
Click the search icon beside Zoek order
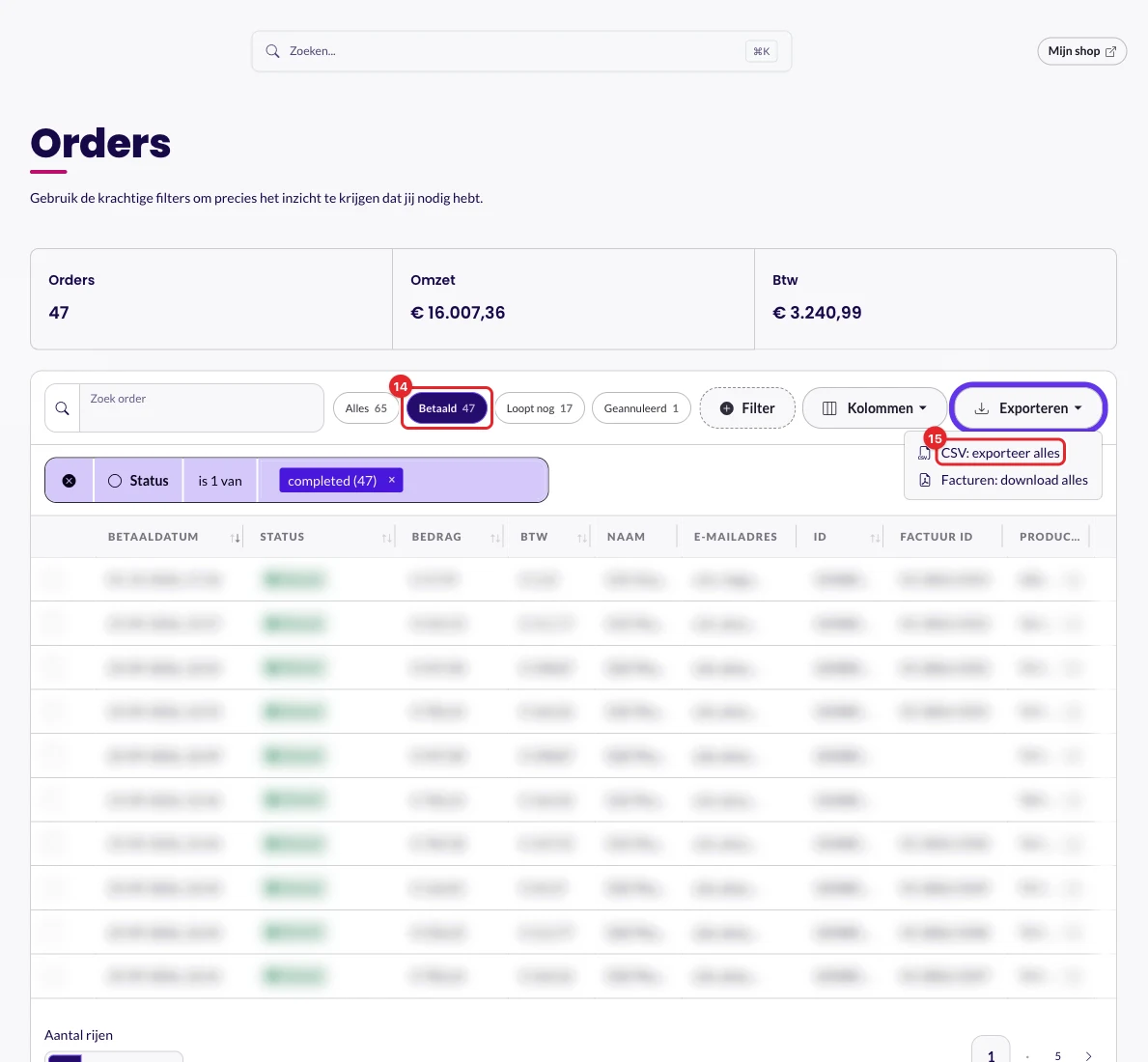(62, 408)
